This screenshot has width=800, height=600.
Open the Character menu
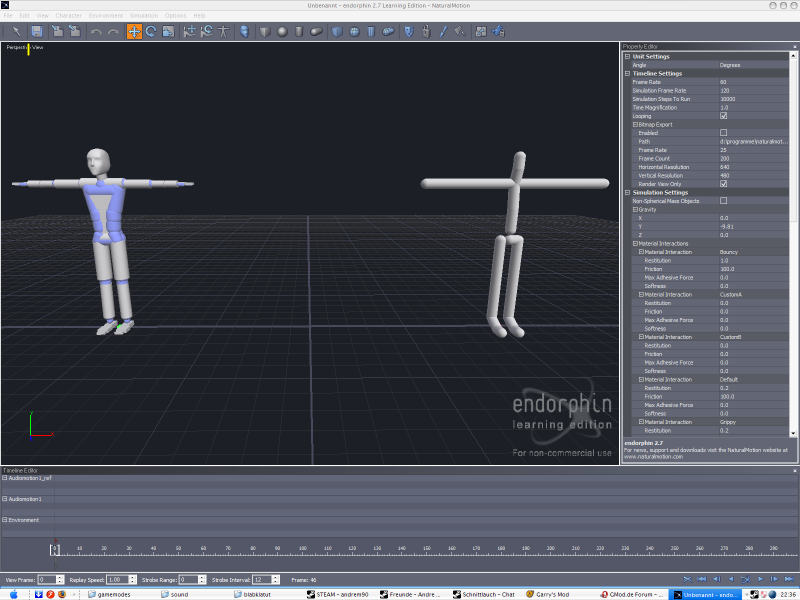69,16
